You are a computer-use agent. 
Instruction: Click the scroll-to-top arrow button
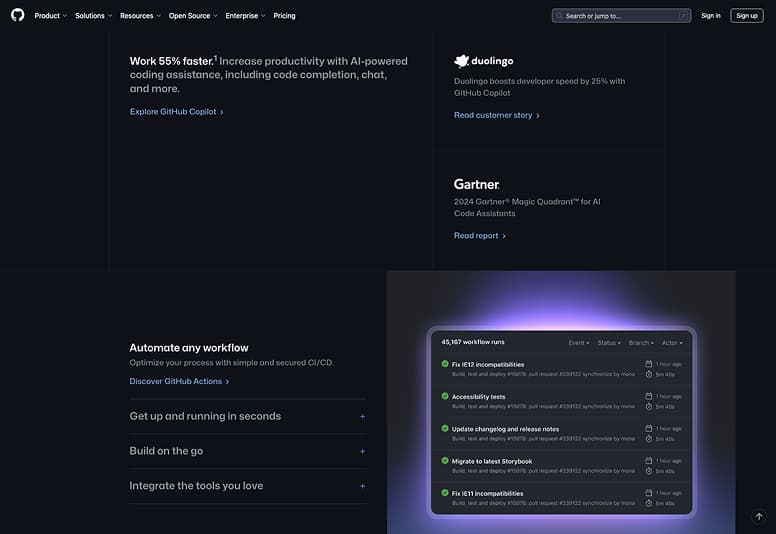click(x=759, y=516)
